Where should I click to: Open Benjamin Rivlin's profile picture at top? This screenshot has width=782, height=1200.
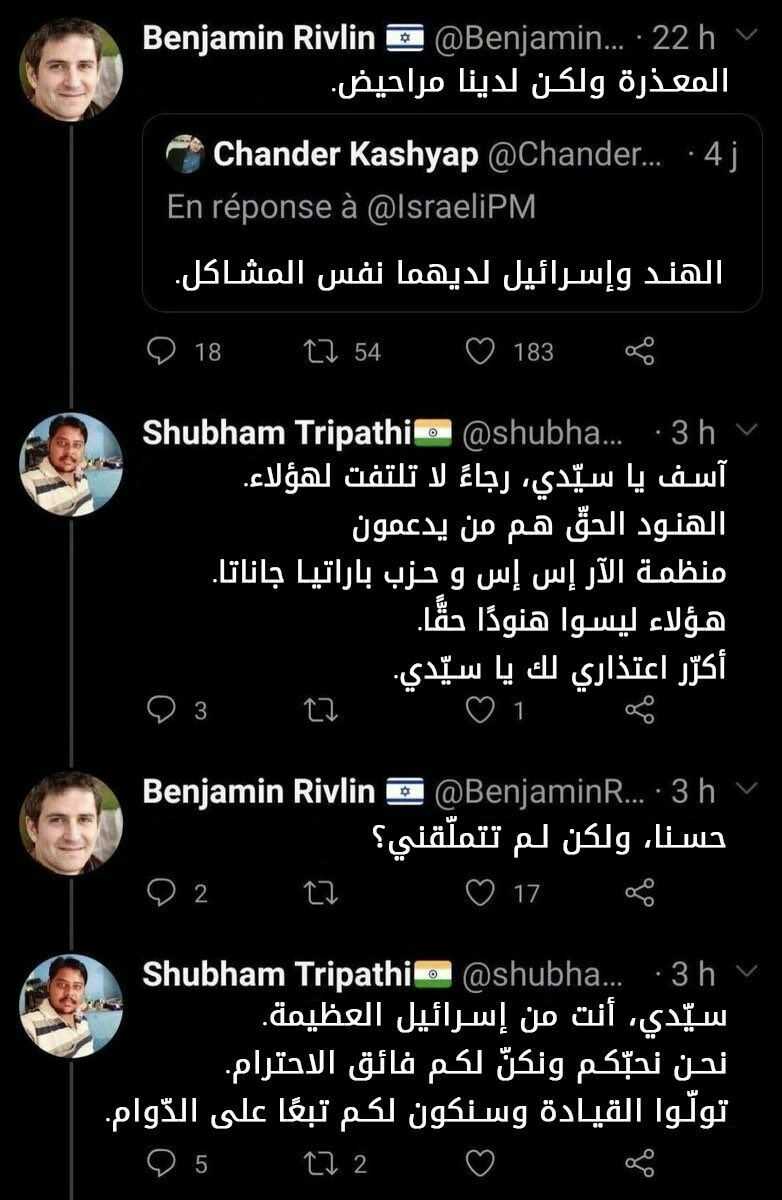pyautogui.click(x=72, y=68)
